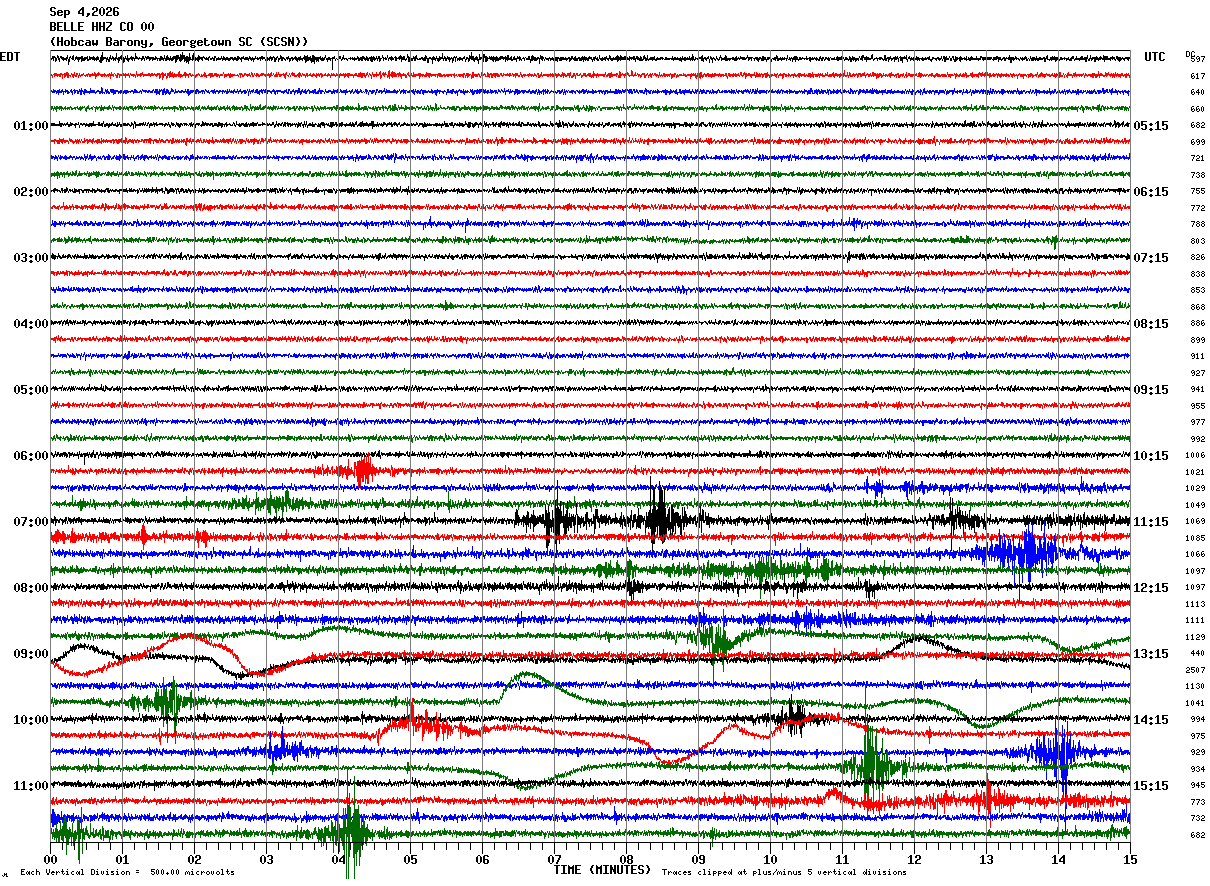Click the TIME (MINUTES) axis title
Viewport: 1210px width, 886px height.
pos(602,870)
